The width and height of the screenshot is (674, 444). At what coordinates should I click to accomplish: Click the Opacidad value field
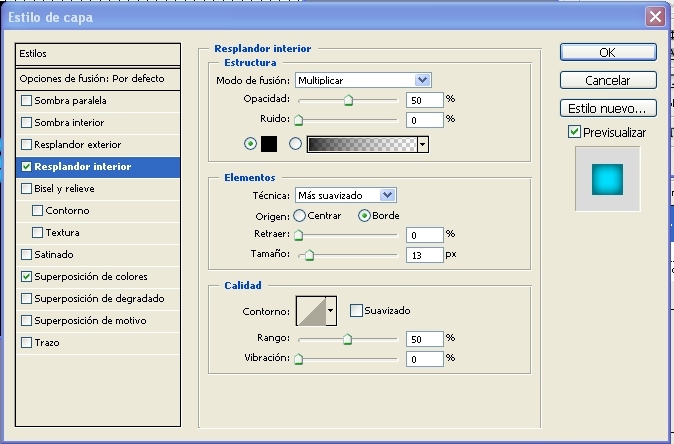click(x=425, y=100)
